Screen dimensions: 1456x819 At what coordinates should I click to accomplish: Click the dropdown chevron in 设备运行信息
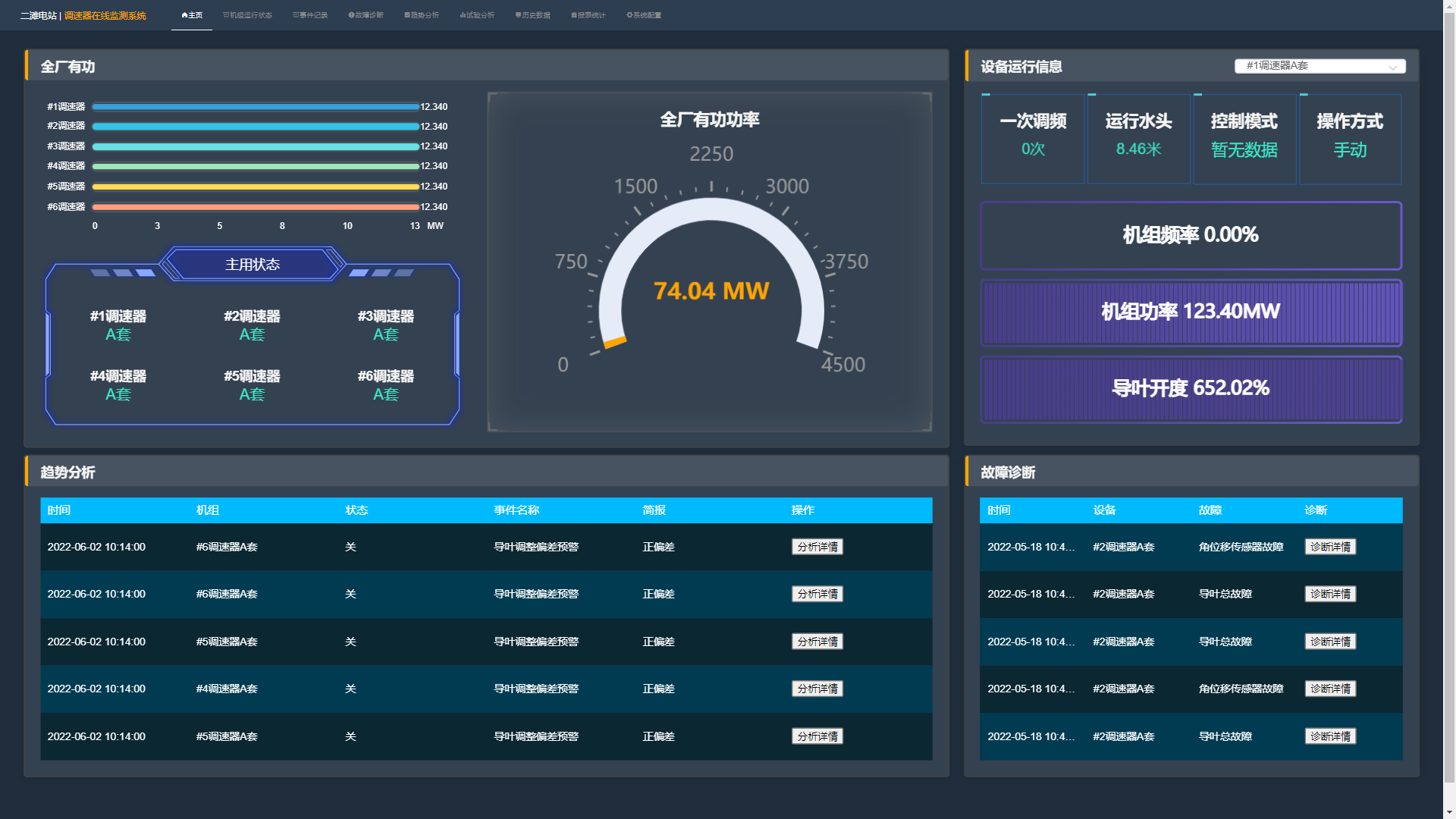pyautogui.click(x=1392, y=67)
